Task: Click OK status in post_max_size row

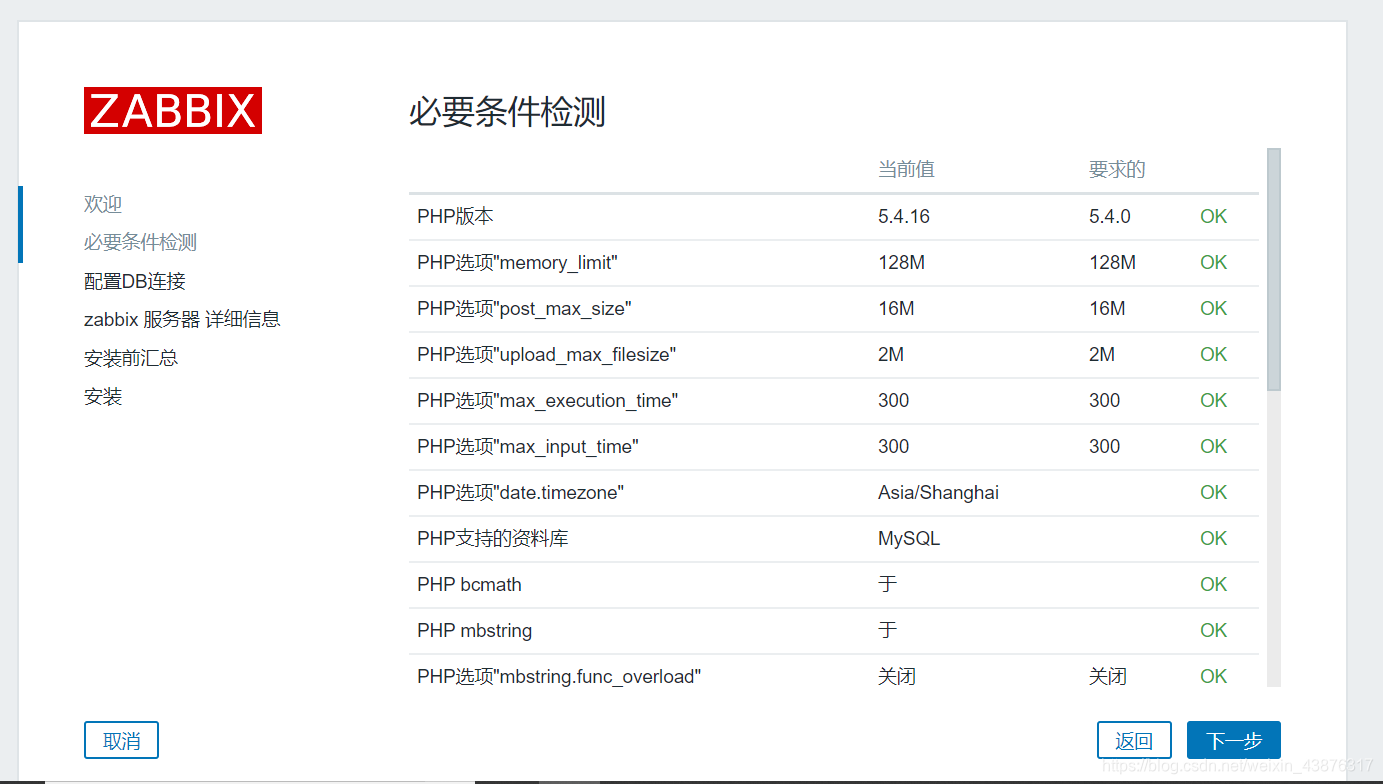Action: (1213, 308)
